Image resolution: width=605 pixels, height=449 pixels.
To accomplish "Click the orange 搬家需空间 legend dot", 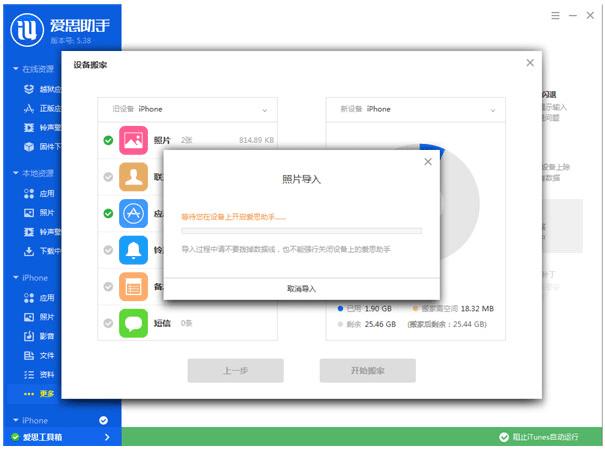I will [x=416, y=308].
